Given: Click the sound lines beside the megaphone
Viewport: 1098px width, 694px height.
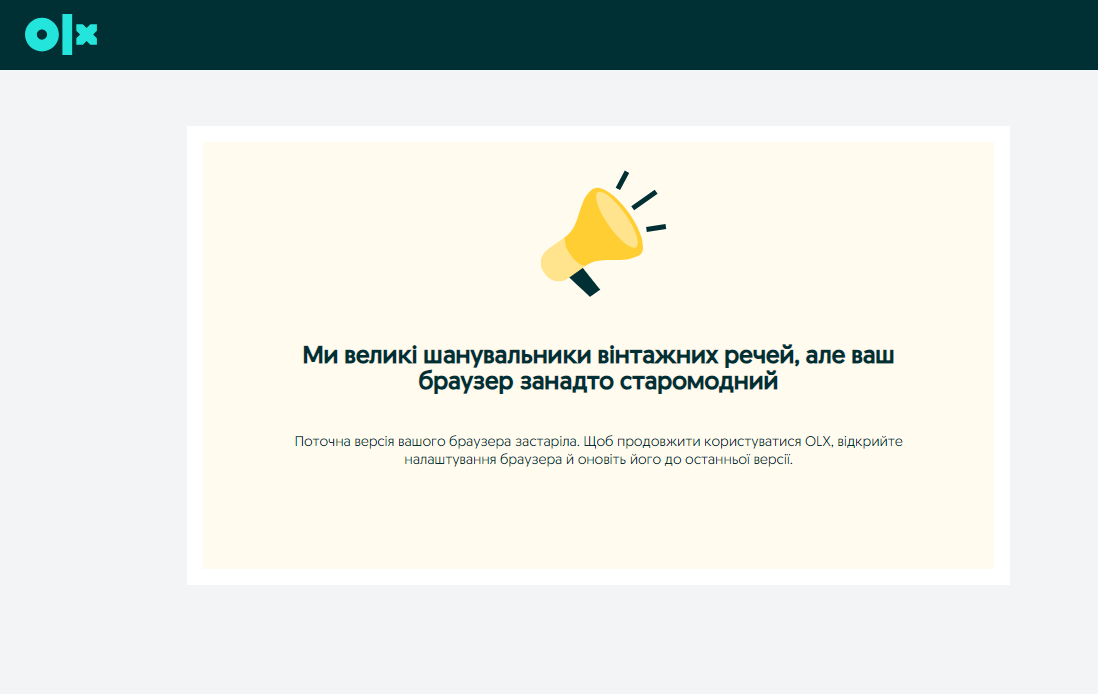Looking at the screenshot, I should click(x=643, y=200).
